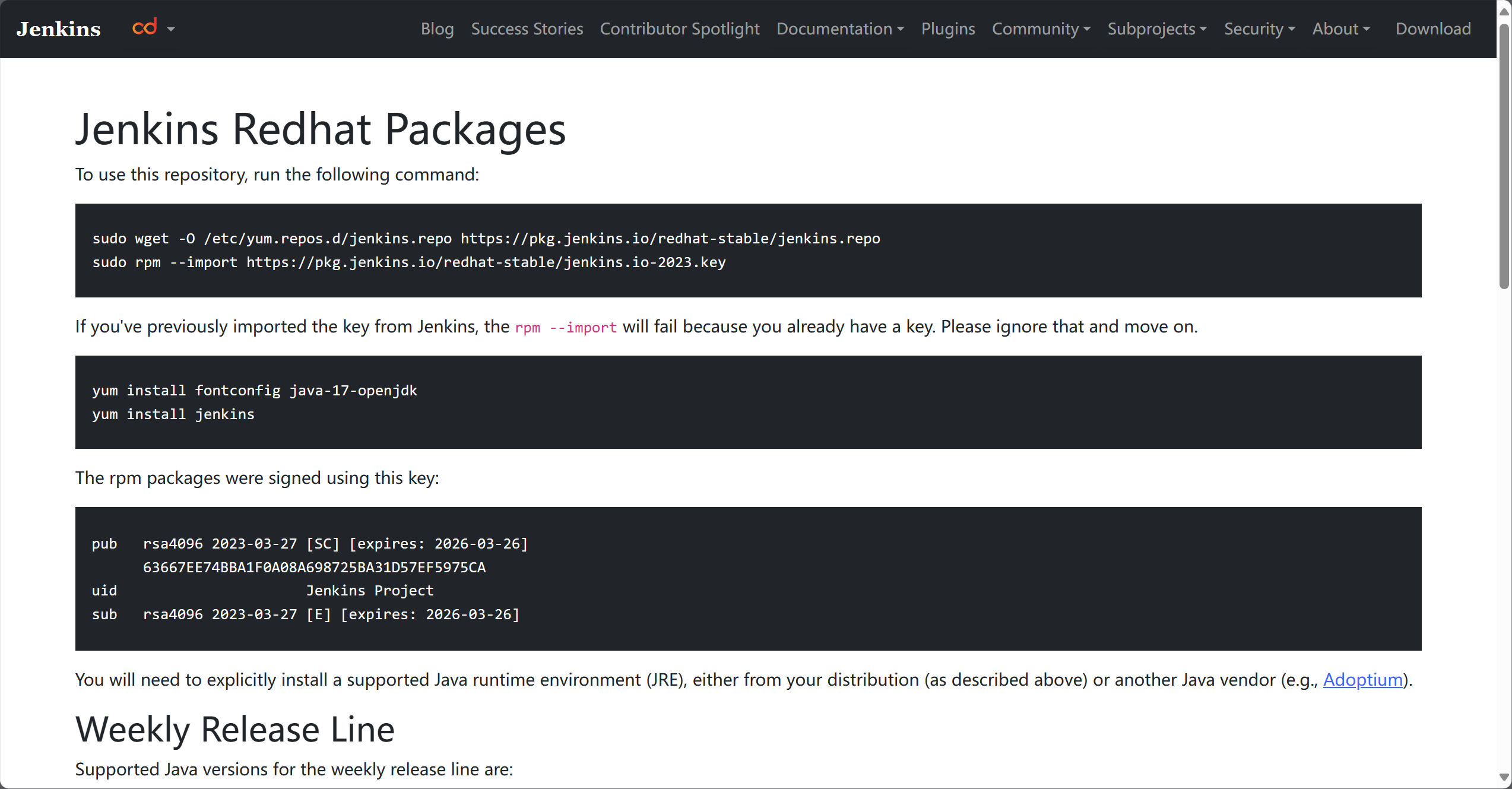Expand the CD Foundation dropdown caret
This screenshot has height=789, width=1512.
171,29
